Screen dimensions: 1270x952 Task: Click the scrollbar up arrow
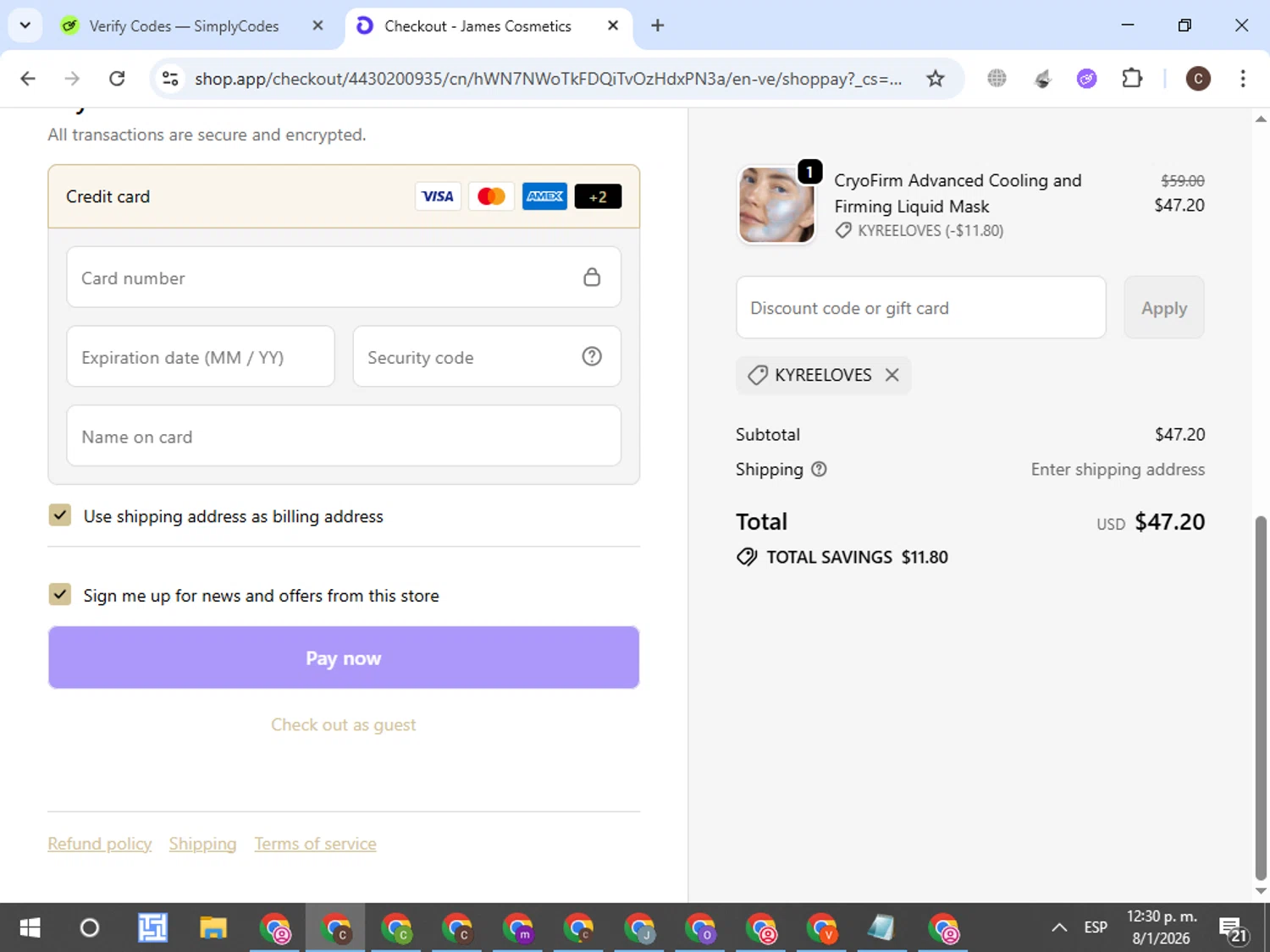point(1261,119)
